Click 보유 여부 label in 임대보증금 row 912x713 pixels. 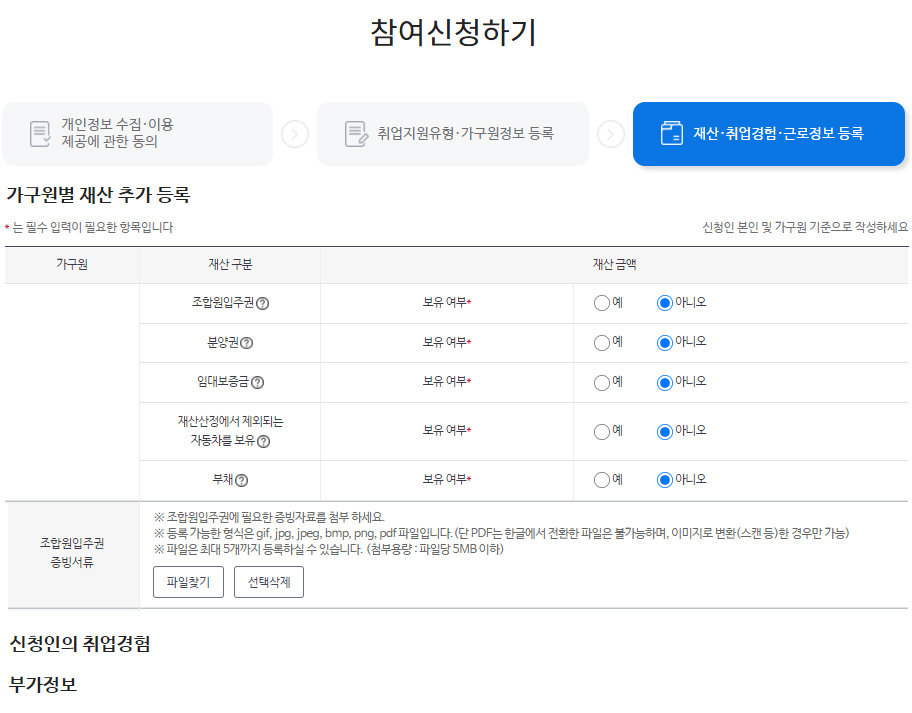445,382
